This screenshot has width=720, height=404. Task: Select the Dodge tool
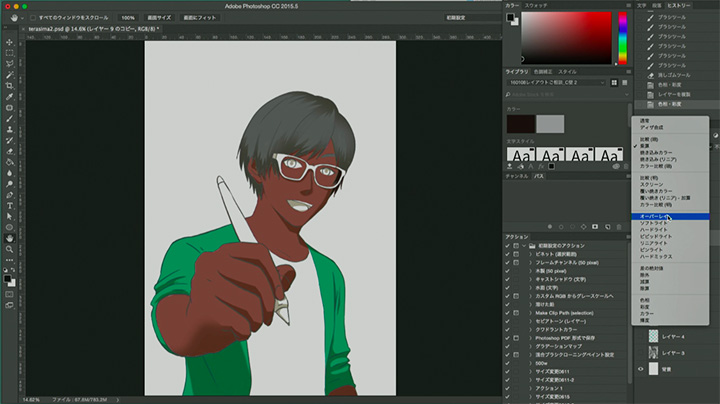point(9,184)
